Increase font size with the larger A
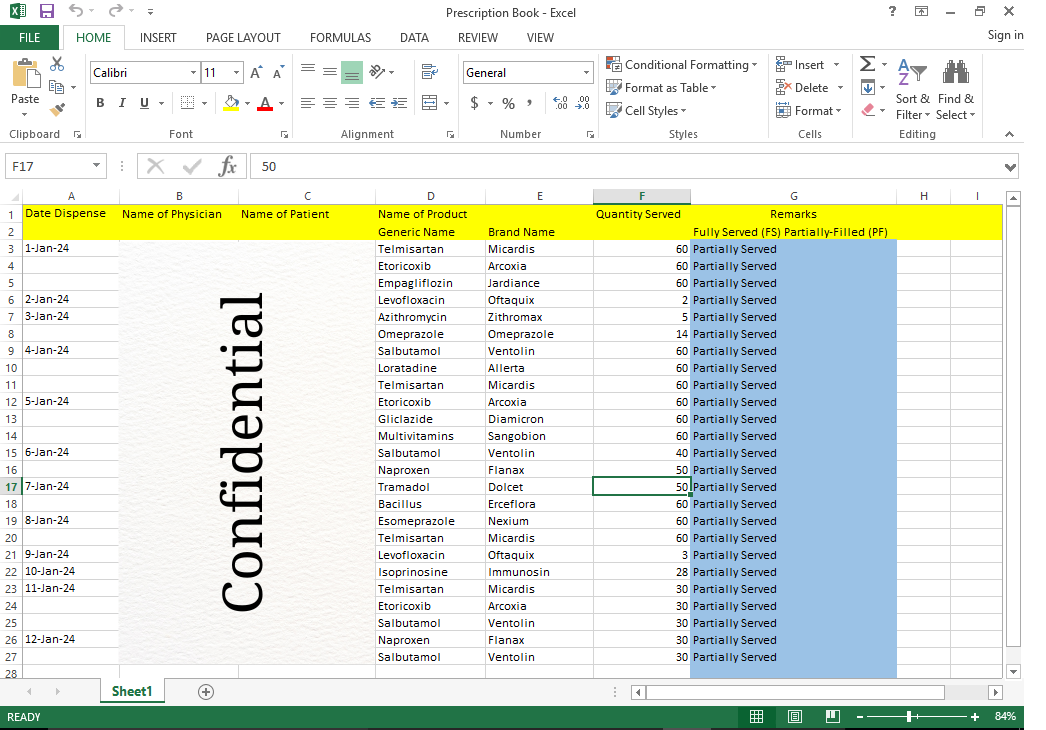Viewport: 1046px width, 730px height. point(256,73)
